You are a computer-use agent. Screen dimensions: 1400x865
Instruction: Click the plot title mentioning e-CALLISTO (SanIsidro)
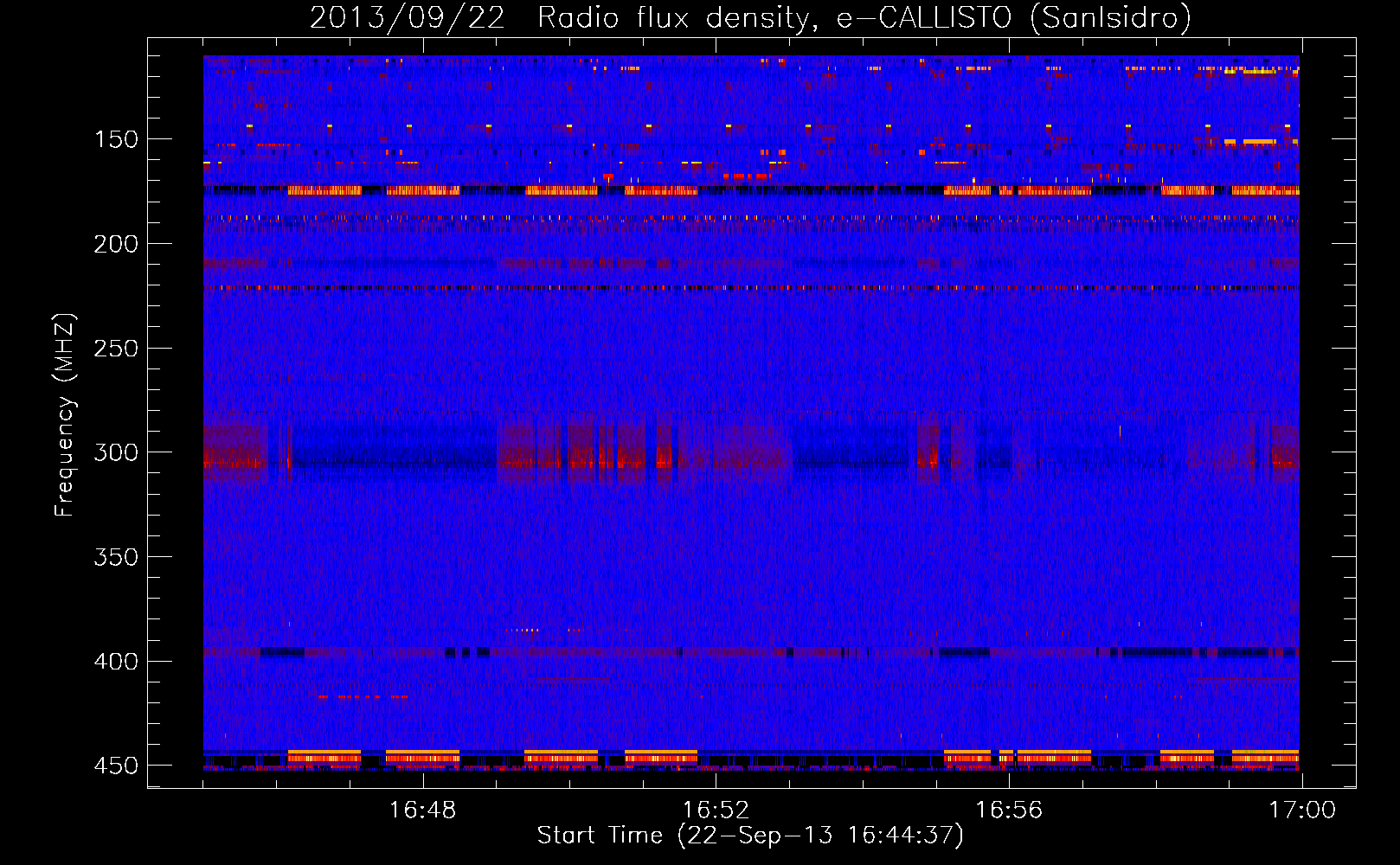coord(750,18)
